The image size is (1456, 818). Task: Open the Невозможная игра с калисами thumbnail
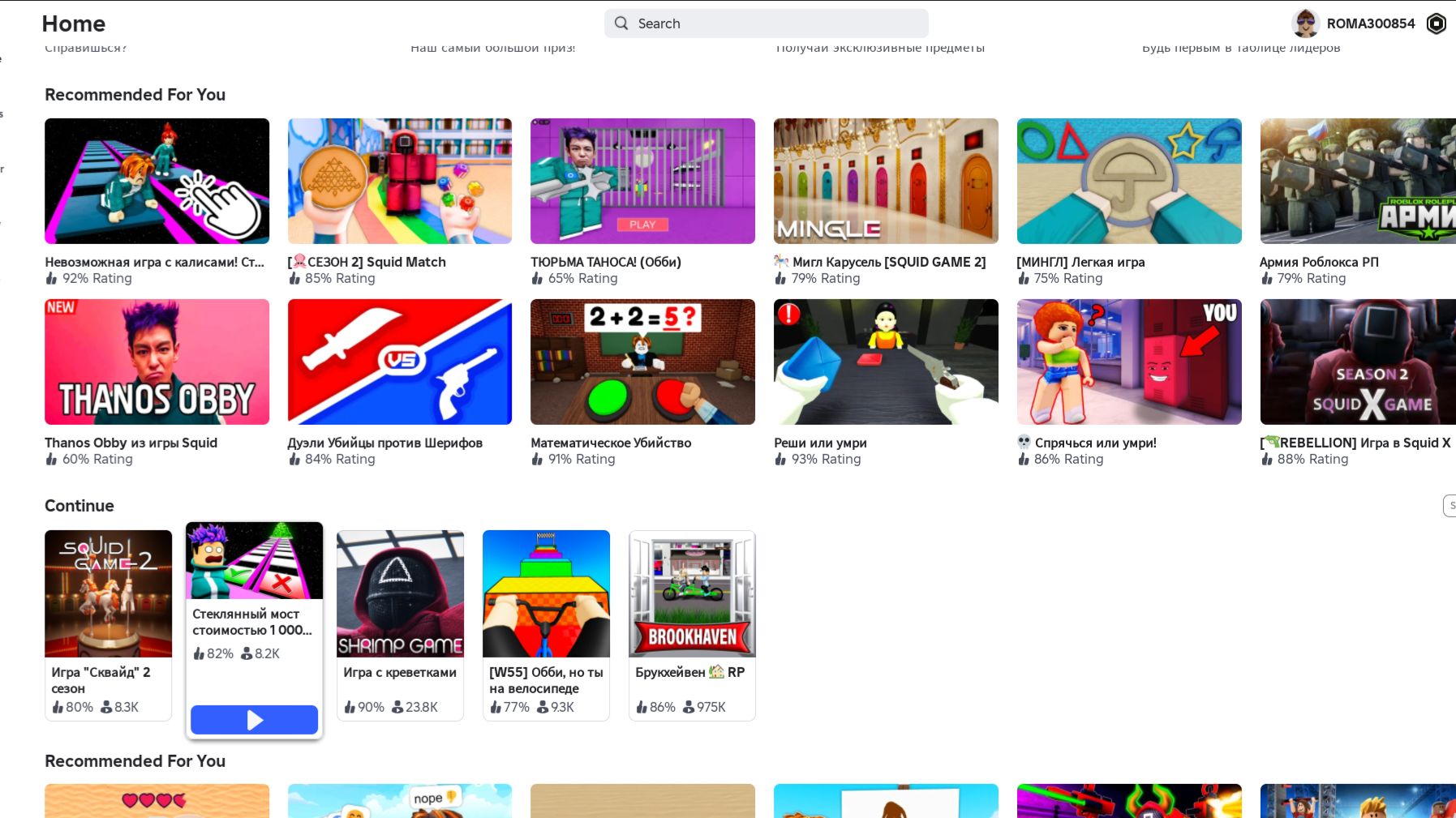point(157,181)
